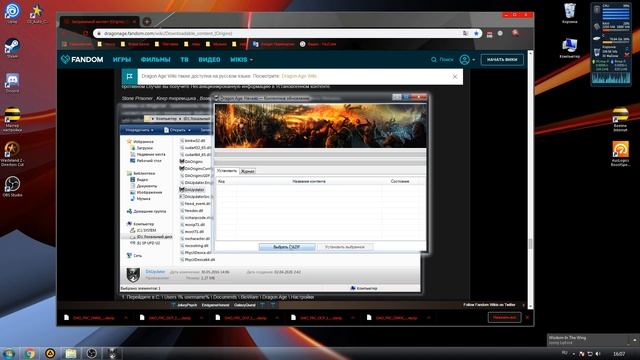Expand the WIKIS dropdown in the Fandom header
The image size is (640, 360).
(x=241, y=60)
